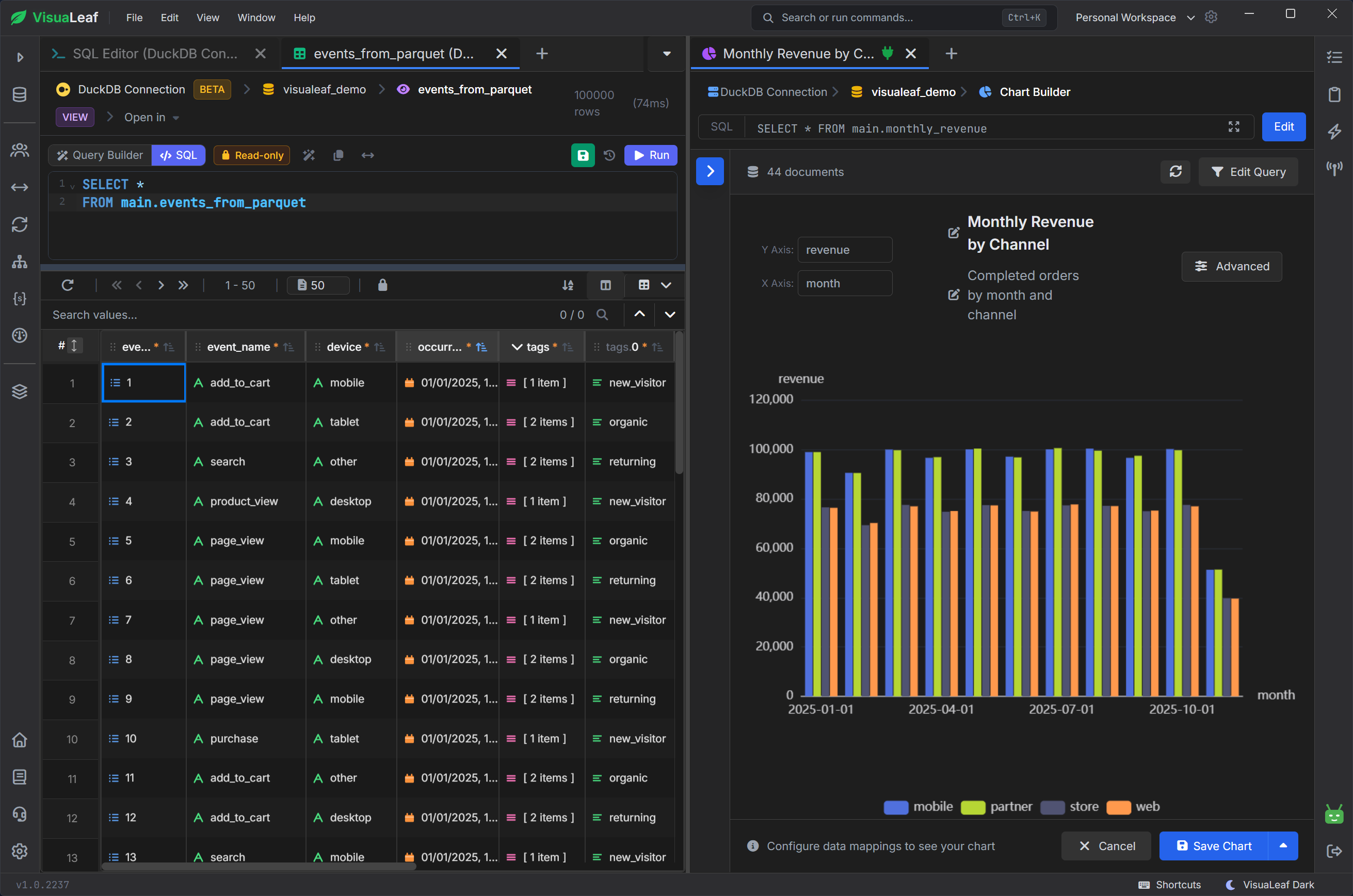Click the page size field showing 50
The image size is (1353, 896).
(x=318, y=285)
